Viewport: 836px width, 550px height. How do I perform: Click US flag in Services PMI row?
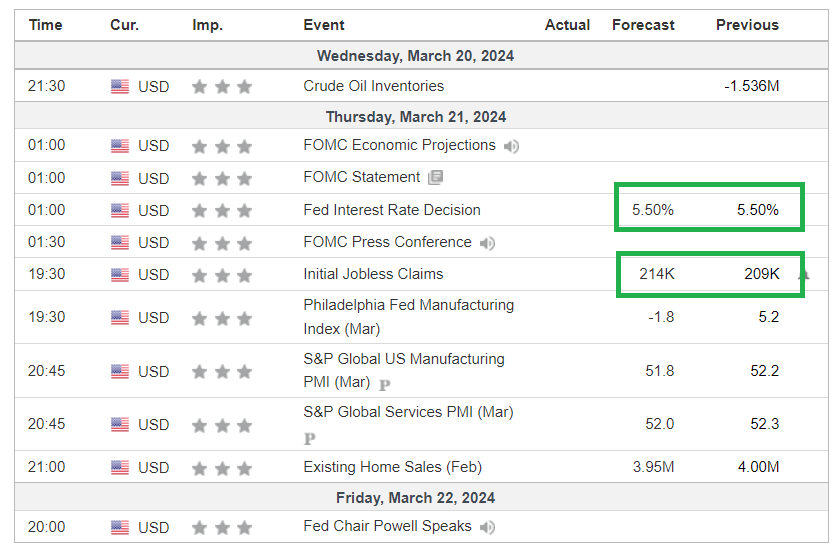tap(120, 425)
